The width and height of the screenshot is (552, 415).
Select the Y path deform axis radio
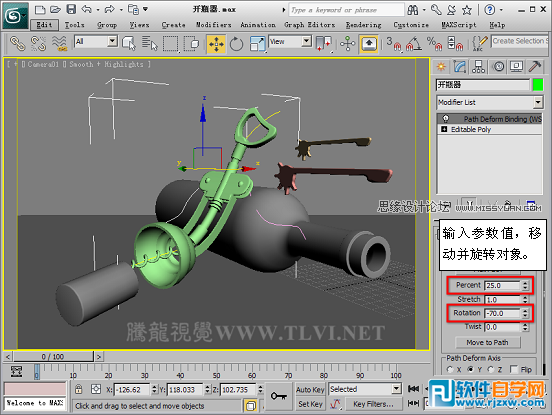point(470,370)
